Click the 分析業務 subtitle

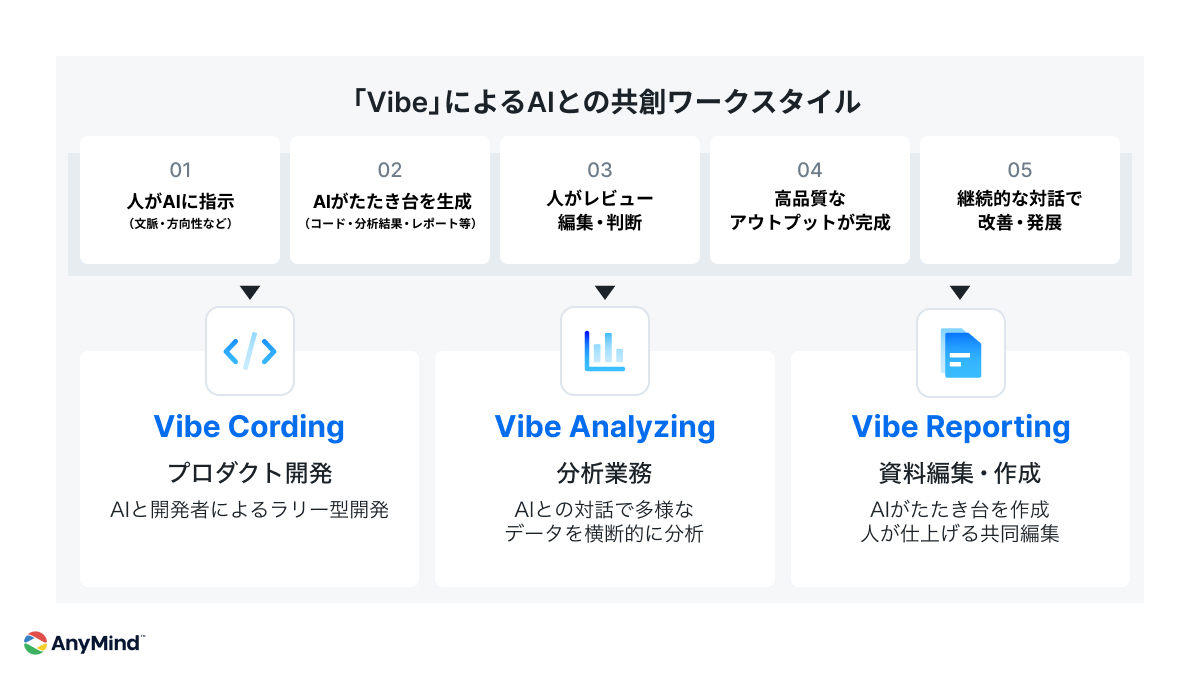(x=605, y=472)
